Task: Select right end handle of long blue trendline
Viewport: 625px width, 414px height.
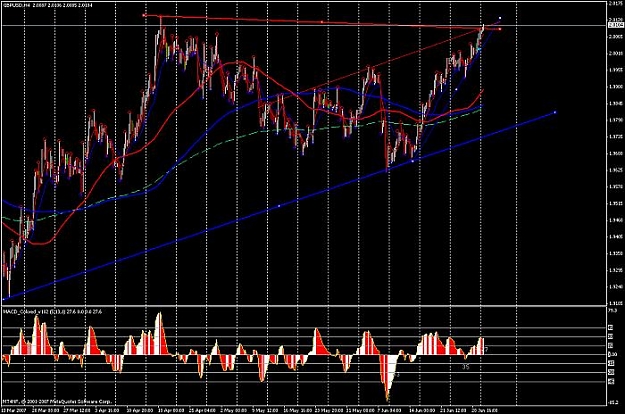Action: pyautogui.click(x=555, y=112)
